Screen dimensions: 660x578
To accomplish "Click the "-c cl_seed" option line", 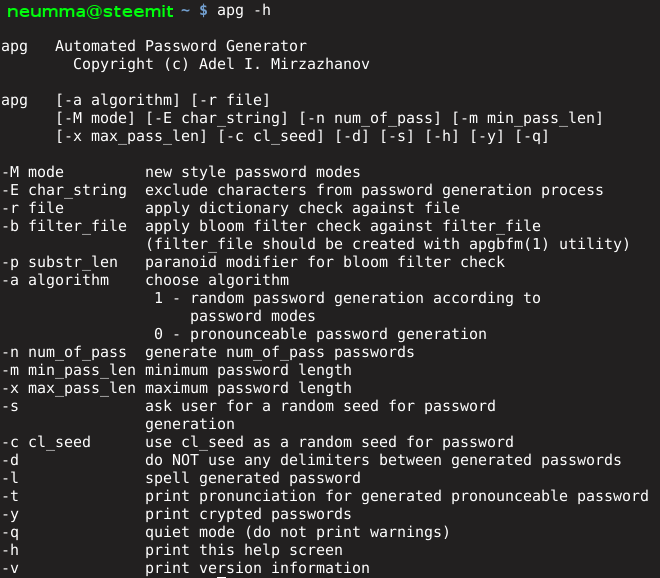I will pos(46,443).
